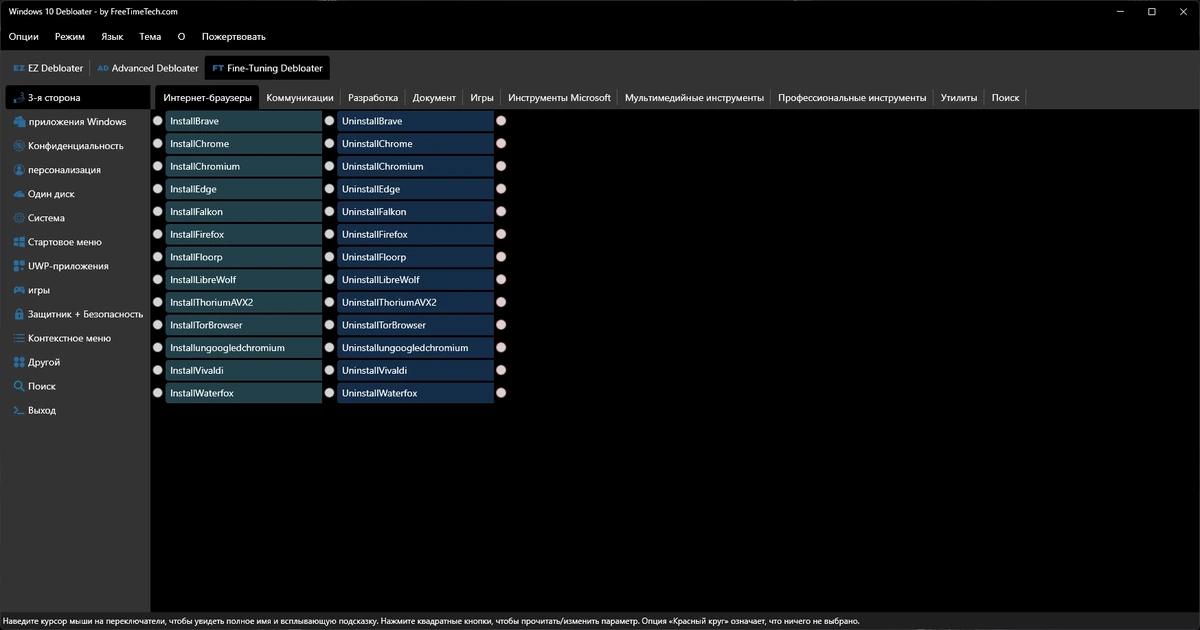The height and width of the screenshot is (630, 1200).
Task: Switch to the Коммуникации tab
Action: 300,98
